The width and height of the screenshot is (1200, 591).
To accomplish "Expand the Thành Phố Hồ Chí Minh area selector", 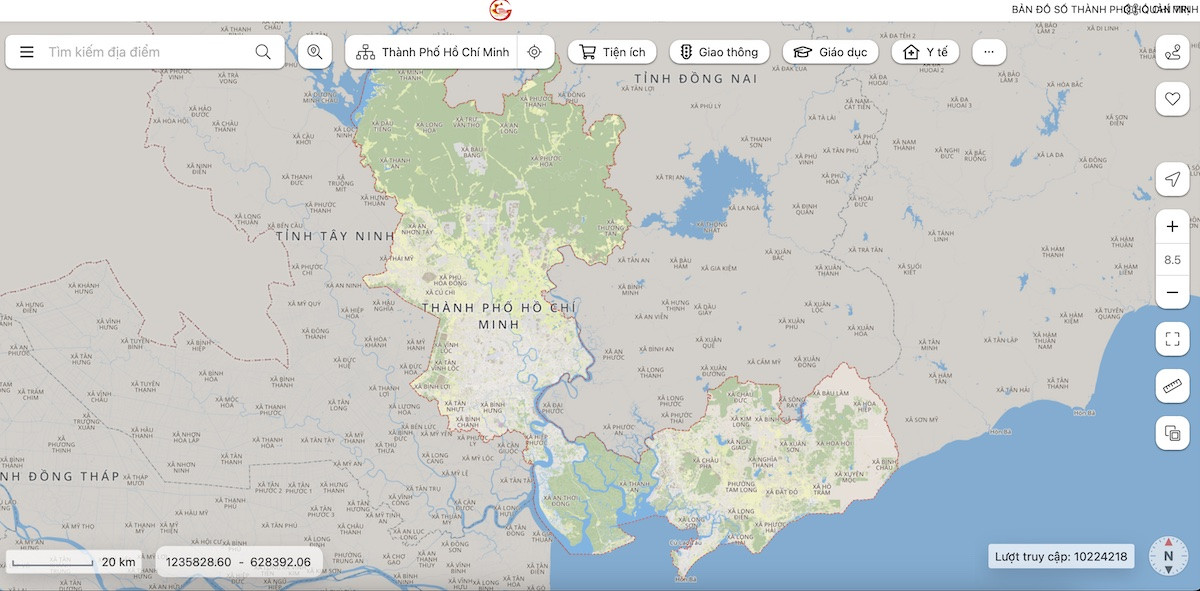I will pos(432,52).
